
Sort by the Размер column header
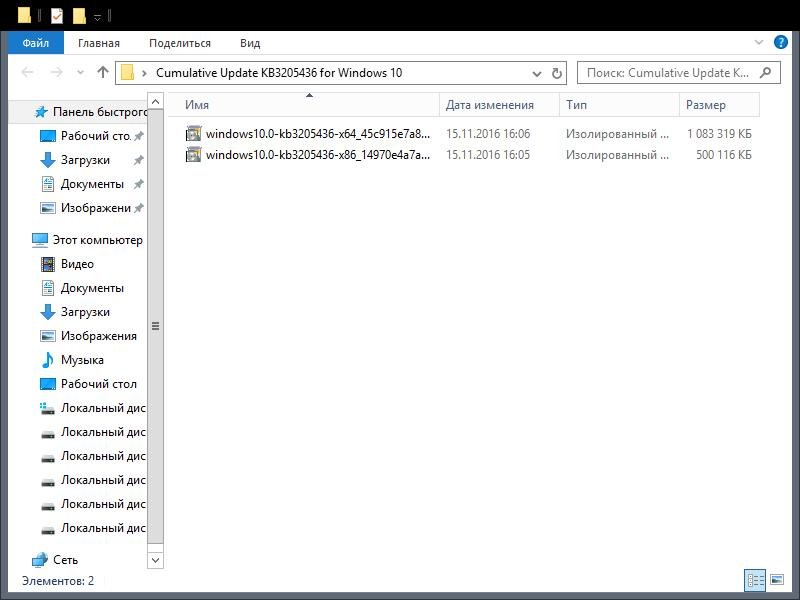[719, 105]
